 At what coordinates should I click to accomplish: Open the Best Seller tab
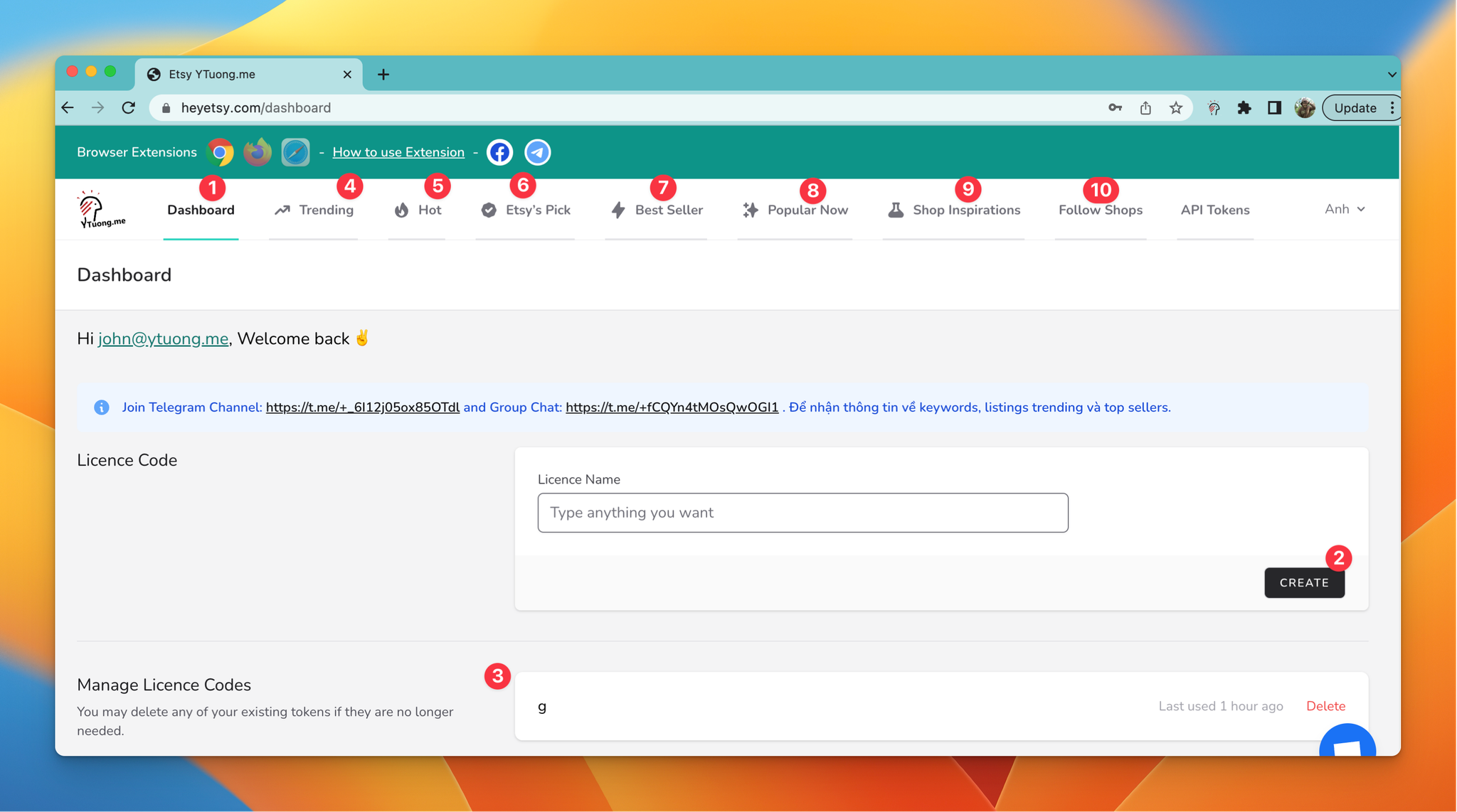click(x=657, y=210)
